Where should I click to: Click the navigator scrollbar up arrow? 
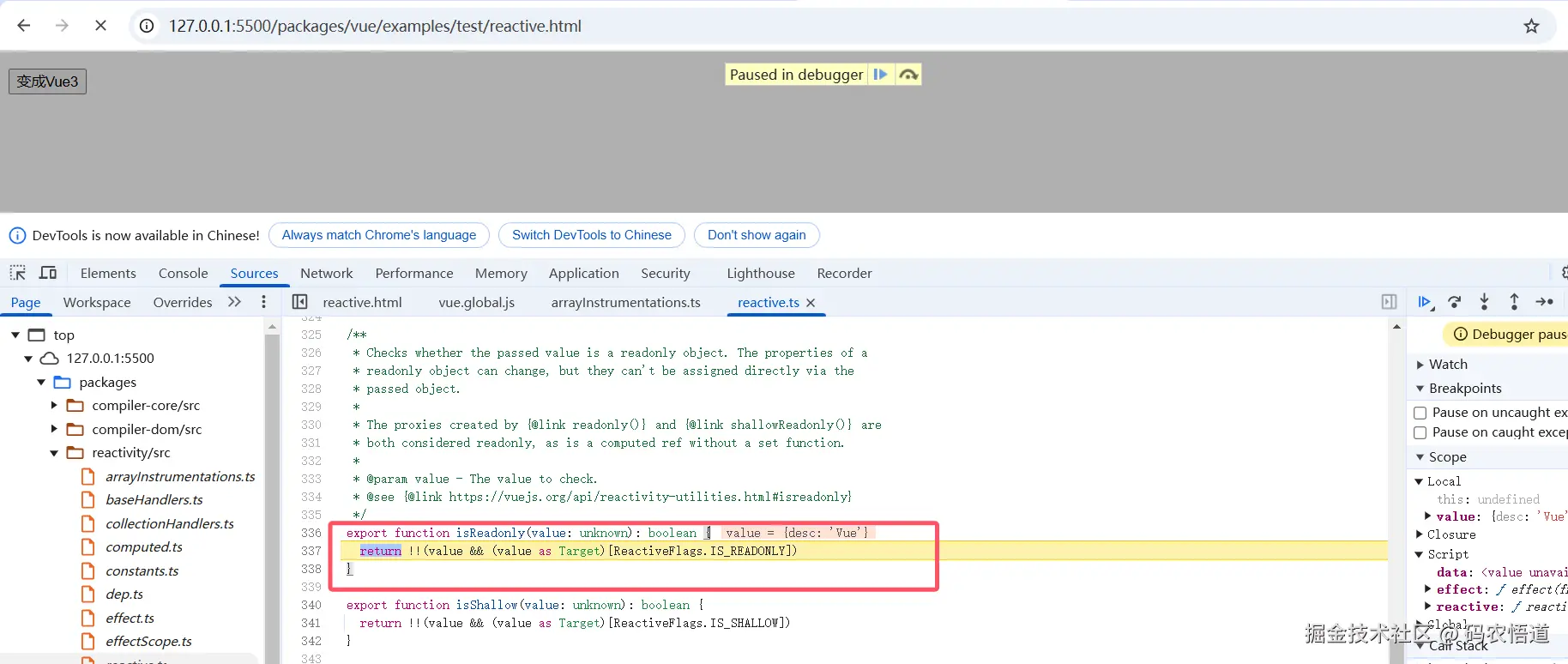coord(272,327)
